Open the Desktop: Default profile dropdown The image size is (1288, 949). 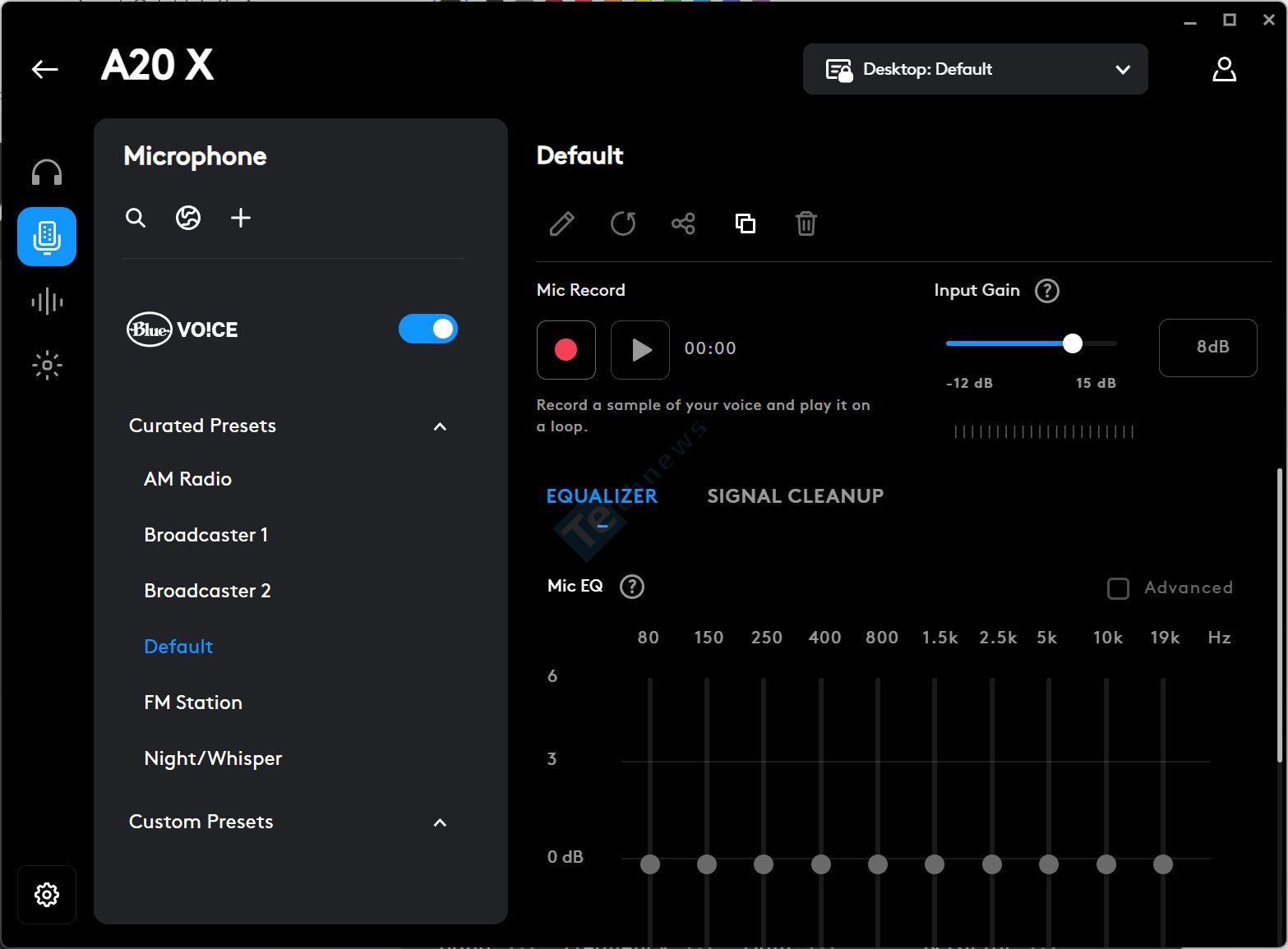coord(975,69)
